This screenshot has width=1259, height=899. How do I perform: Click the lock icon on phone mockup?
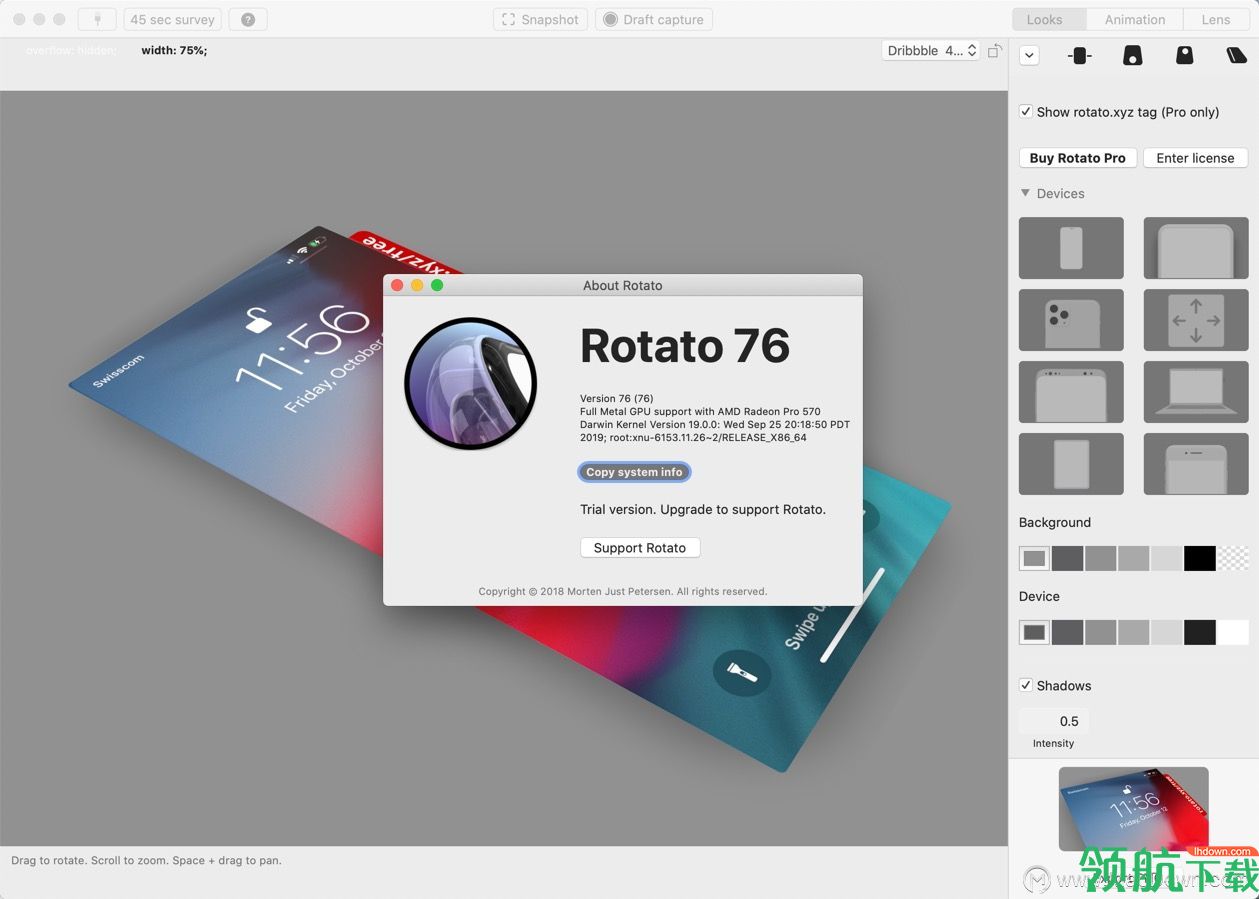[x=259, y=320]
